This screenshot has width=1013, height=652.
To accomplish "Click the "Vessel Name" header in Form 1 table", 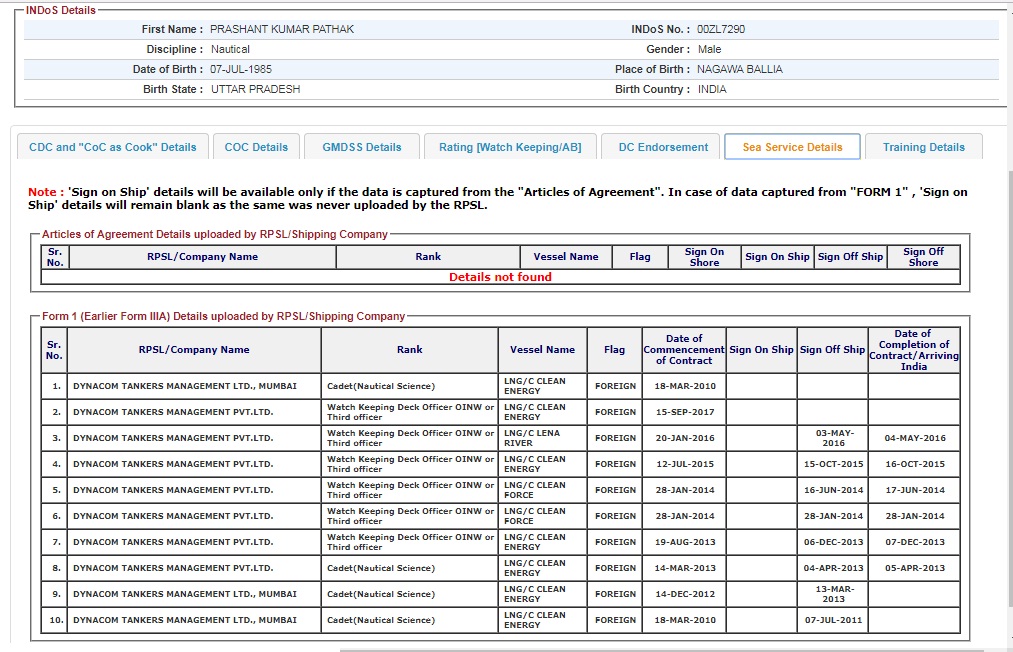I will [542, 350].
